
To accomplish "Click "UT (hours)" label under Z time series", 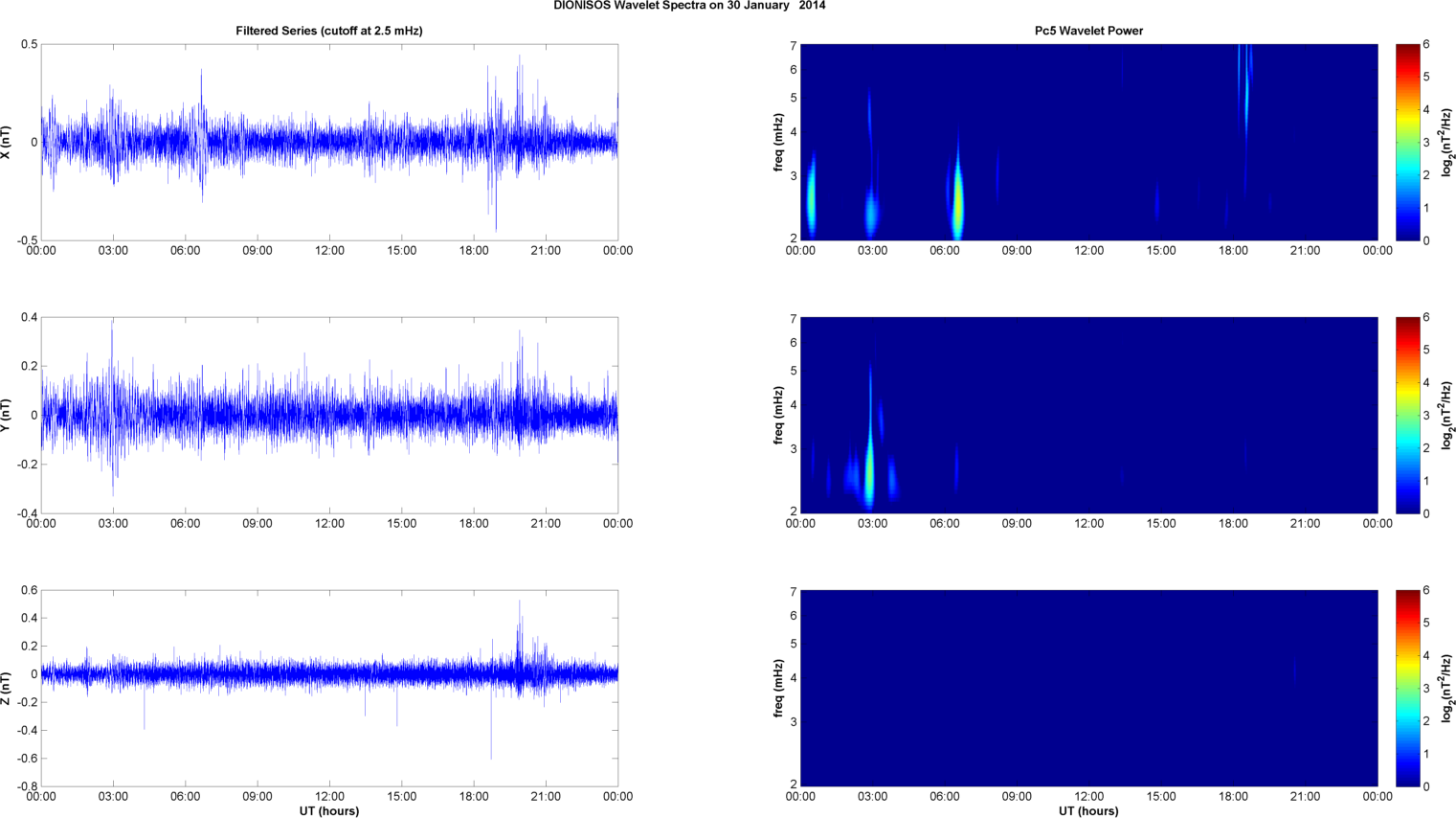I will 329,810.
